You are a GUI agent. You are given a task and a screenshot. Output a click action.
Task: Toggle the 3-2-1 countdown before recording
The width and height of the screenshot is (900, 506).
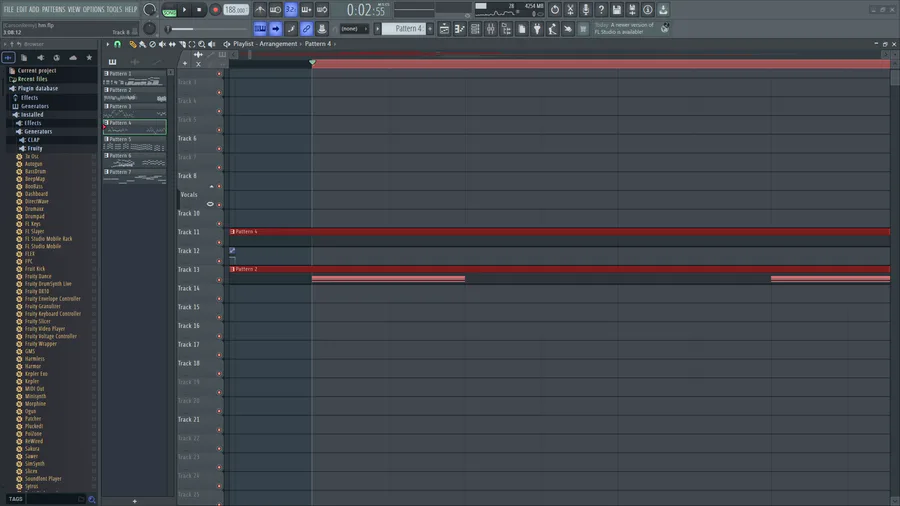pos(291,10)
